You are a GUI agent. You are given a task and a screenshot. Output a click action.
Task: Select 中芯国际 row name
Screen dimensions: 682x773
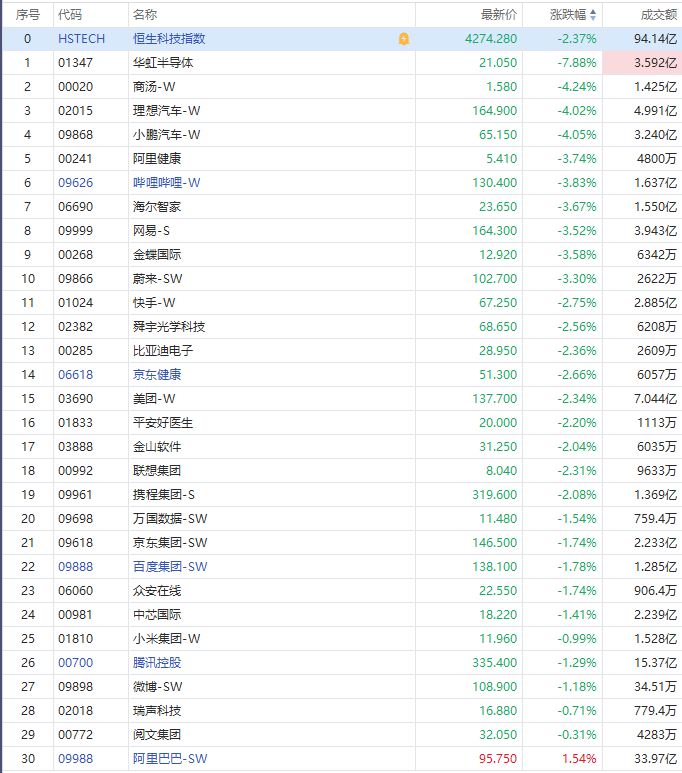157,615
